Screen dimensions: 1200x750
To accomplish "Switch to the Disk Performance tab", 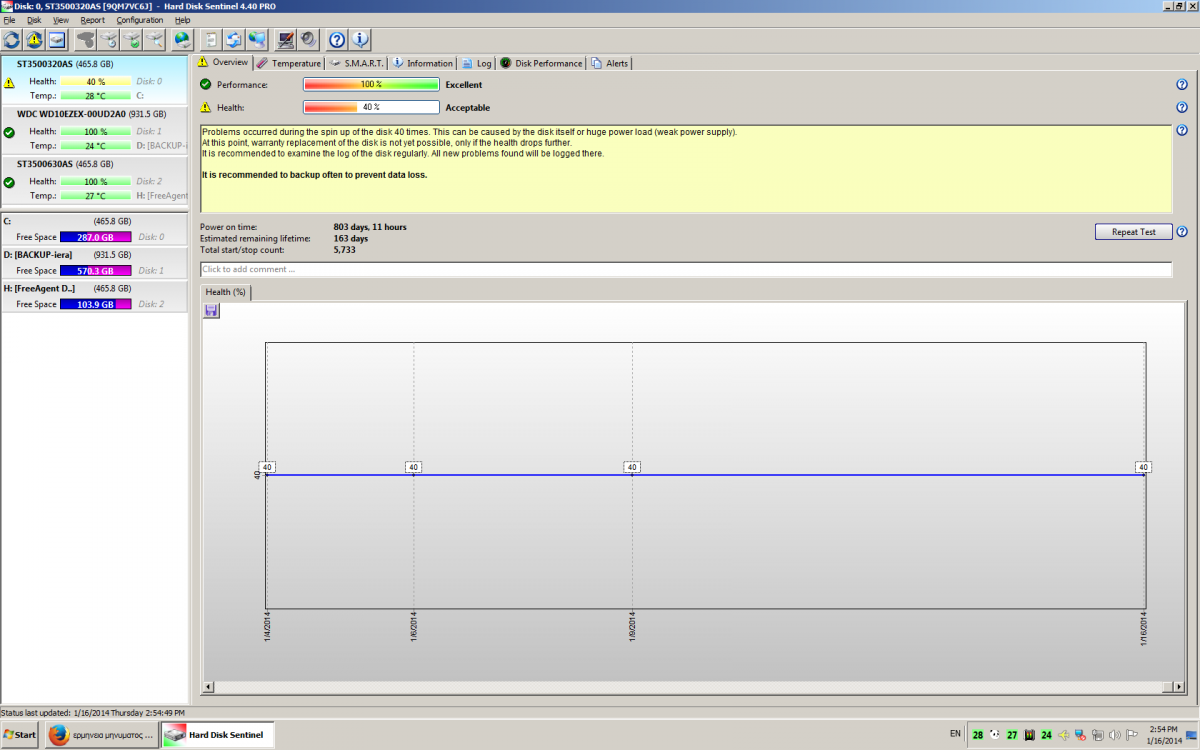I will pyautogui.click(x=541, y=63).
